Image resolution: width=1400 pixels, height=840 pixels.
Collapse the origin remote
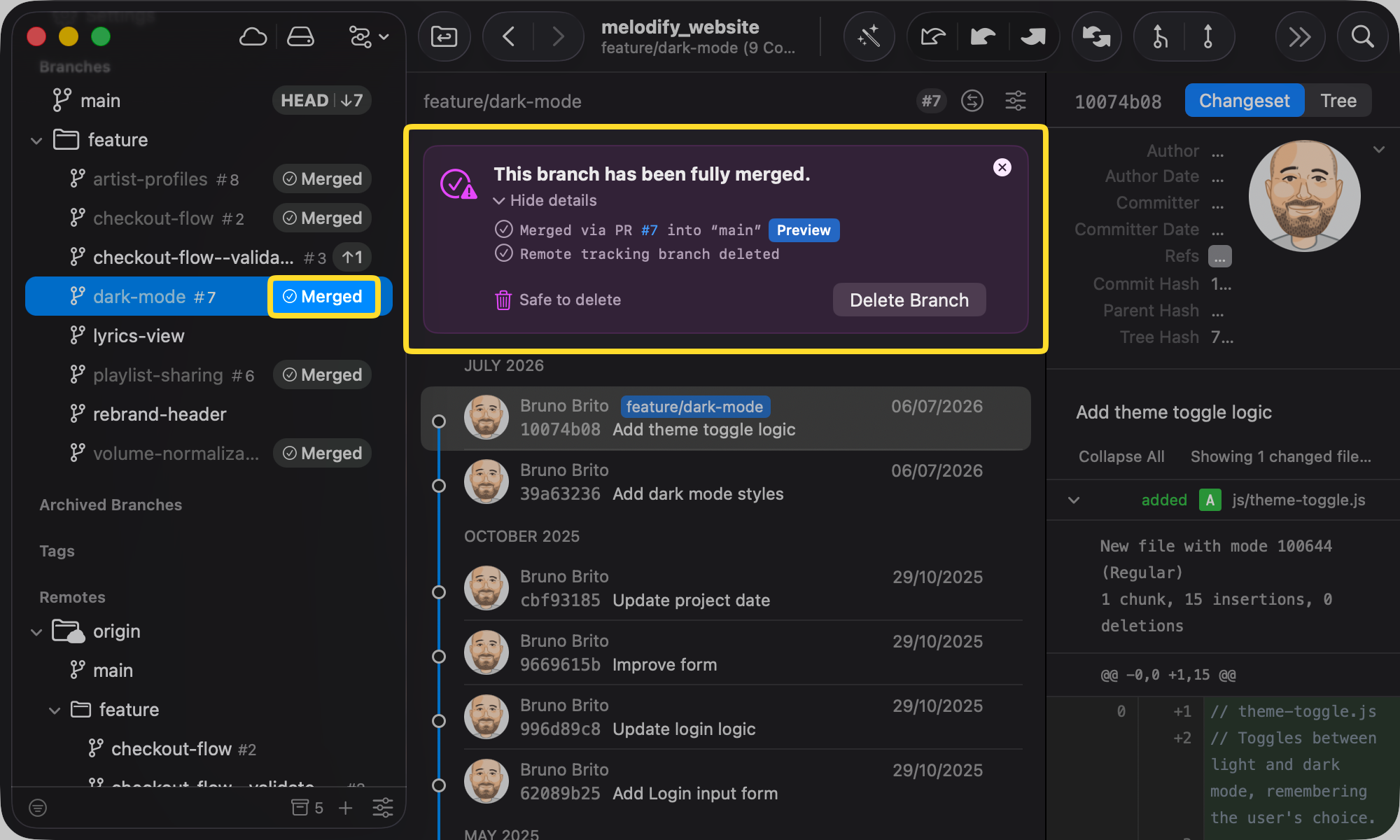point(36,631)
